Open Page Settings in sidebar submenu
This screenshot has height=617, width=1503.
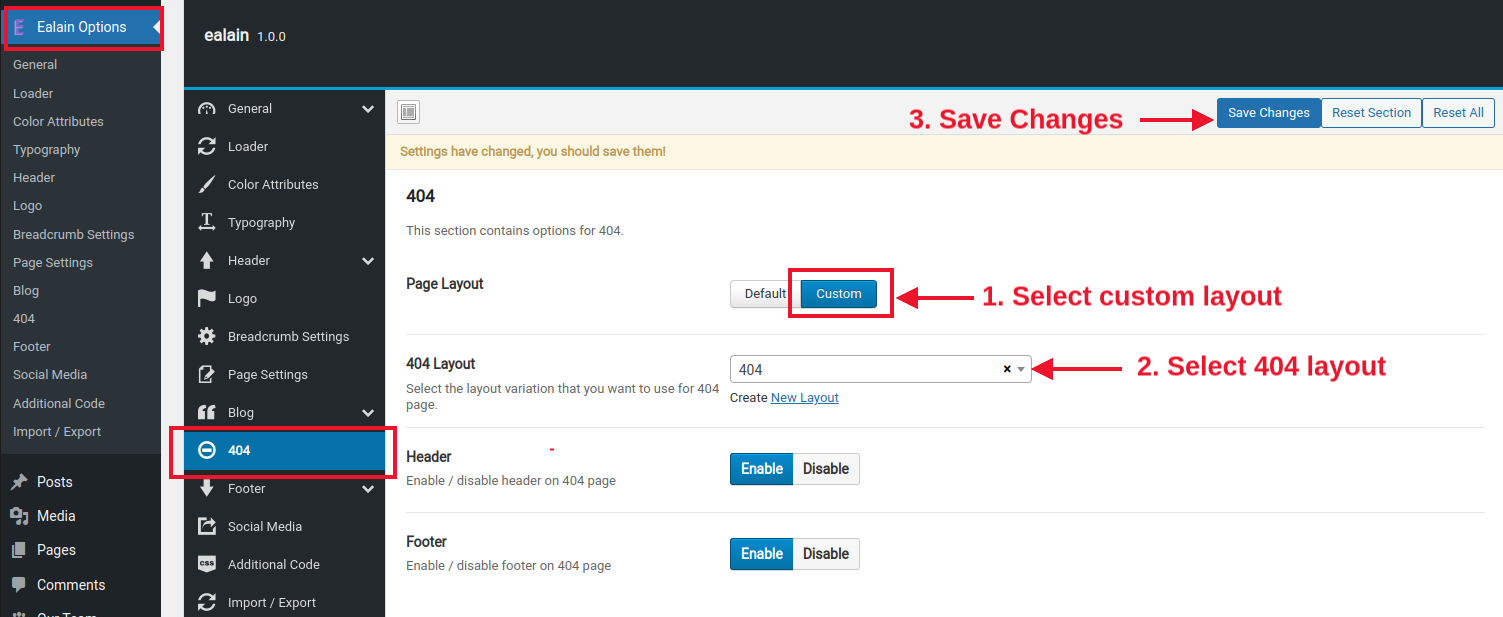coord(53,262)
